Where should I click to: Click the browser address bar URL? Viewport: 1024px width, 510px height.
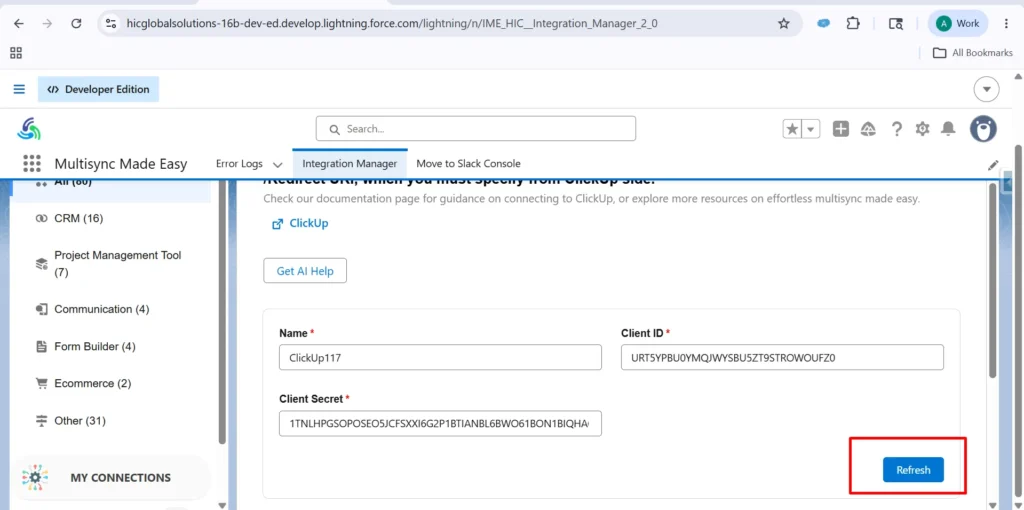(392, 24)
